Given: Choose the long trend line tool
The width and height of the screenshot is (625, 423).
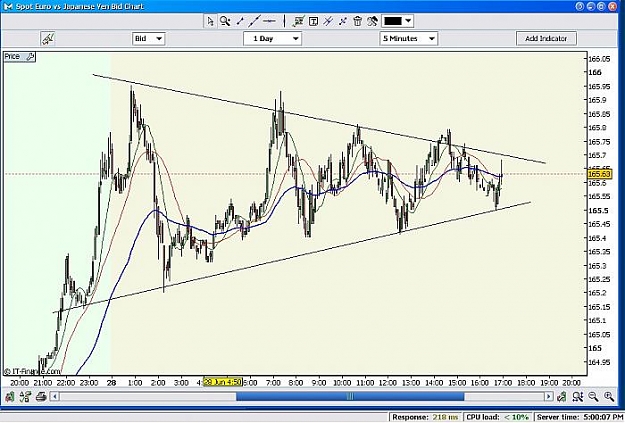Looking at the screenshot, I should click(x=254, y=21).
